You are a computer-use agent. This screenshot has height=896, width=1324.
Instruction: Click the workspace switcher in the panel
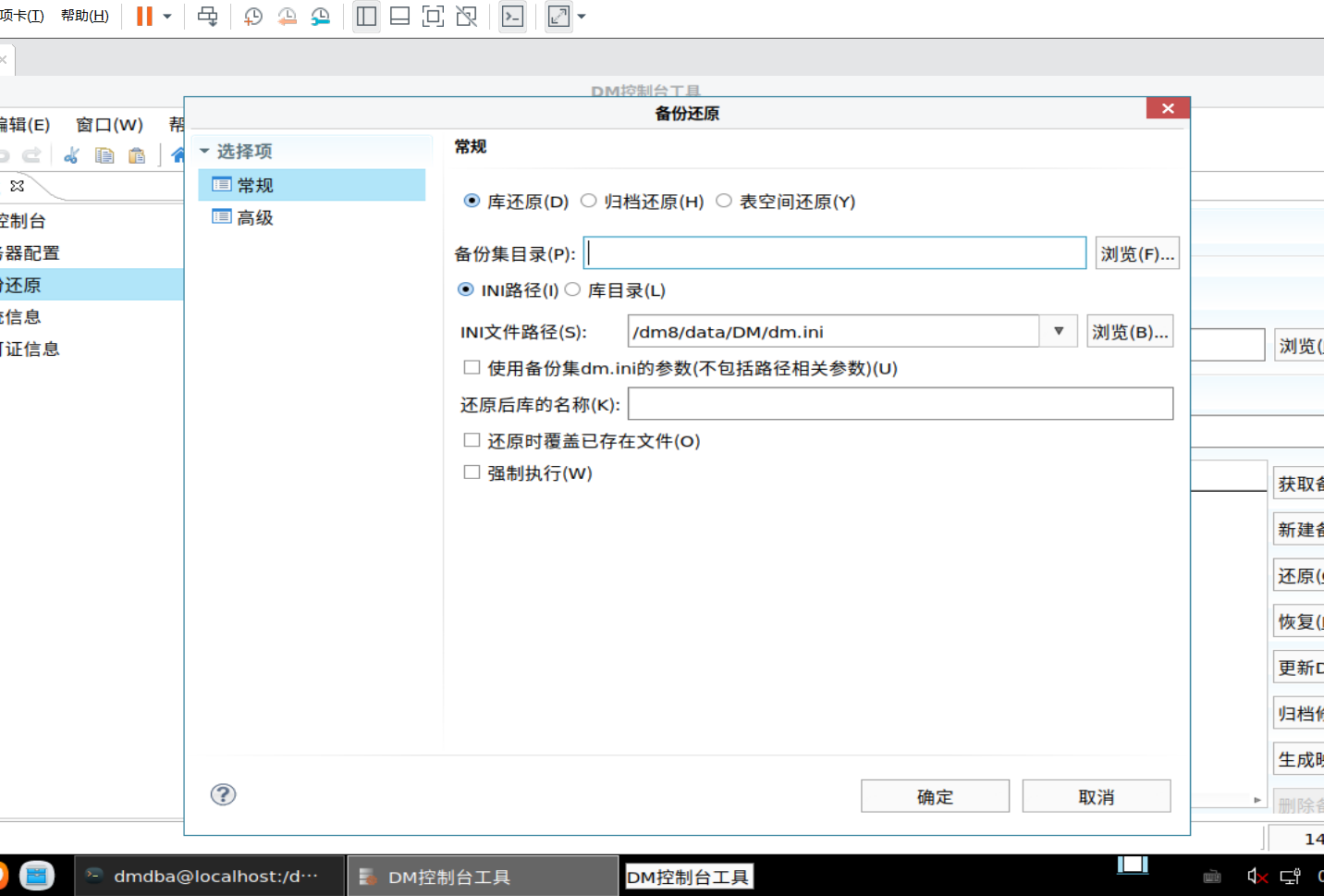[1133, 865]
